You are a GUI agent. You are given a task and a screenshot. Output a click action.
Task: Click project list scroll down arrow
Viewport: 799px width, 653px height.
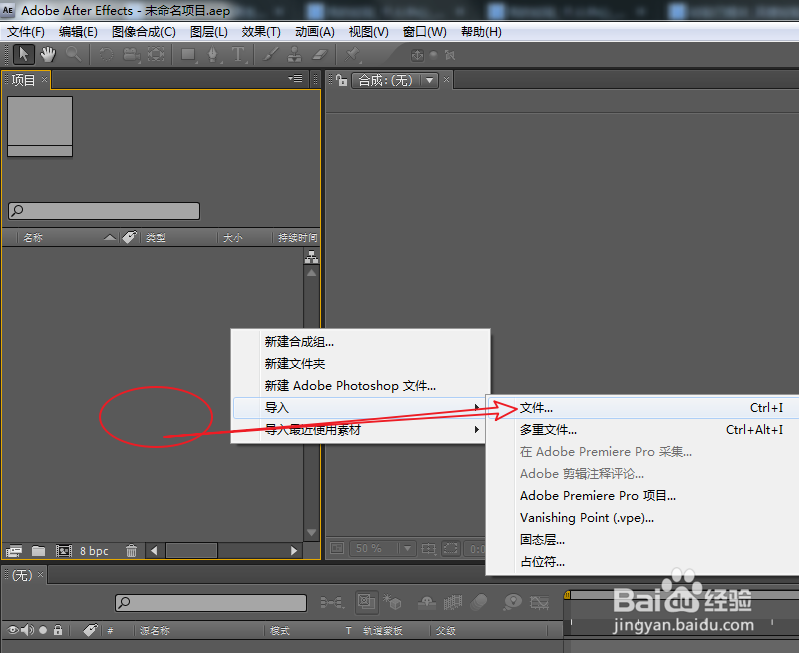pyautogui.click(x=311, y=533)
